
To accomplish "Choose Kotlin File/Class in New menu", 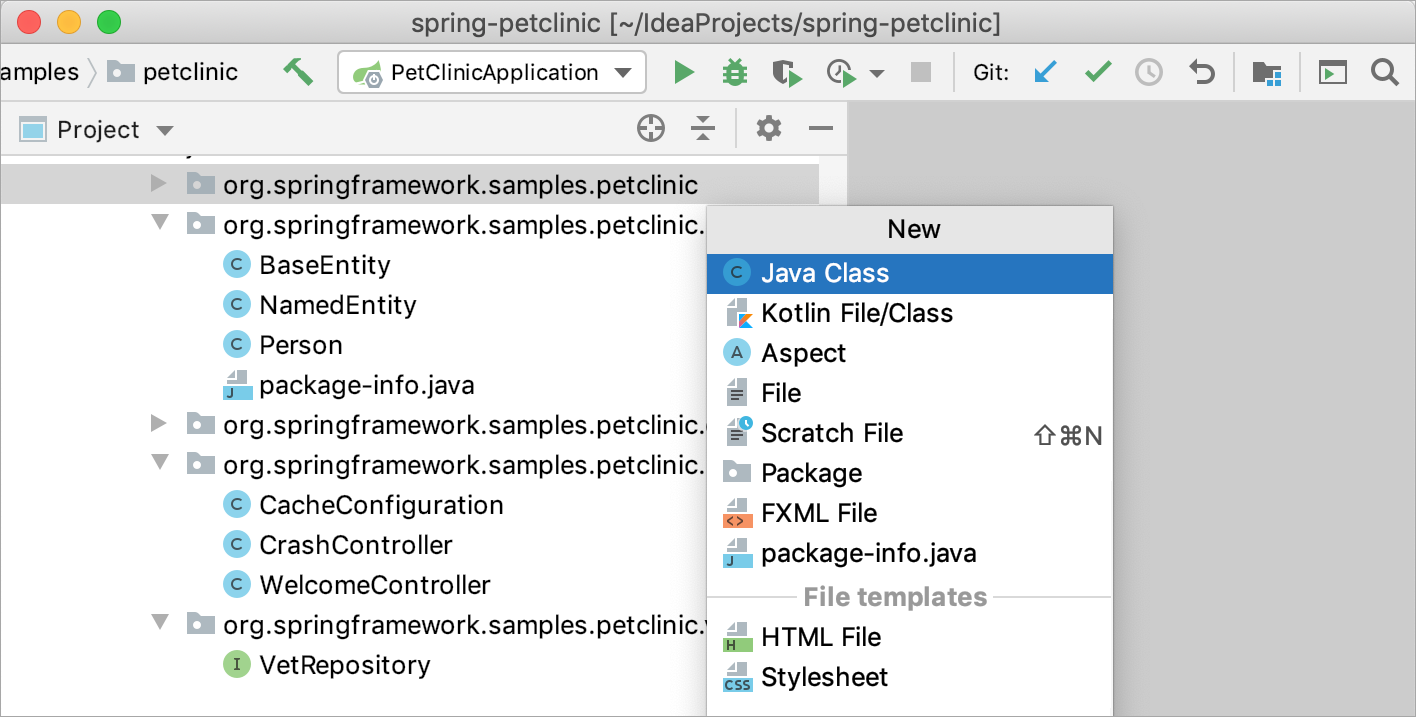I will click(910, 313).
